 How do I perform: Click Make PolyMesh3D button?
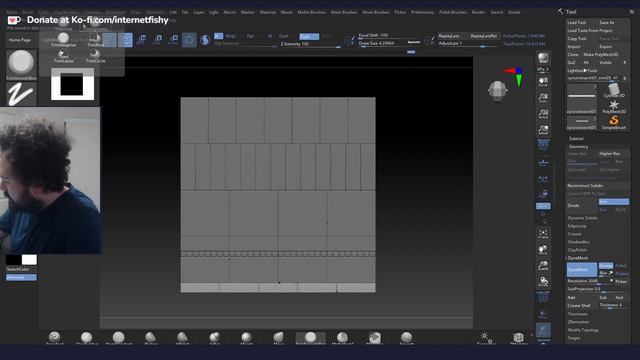coord(601,54)
